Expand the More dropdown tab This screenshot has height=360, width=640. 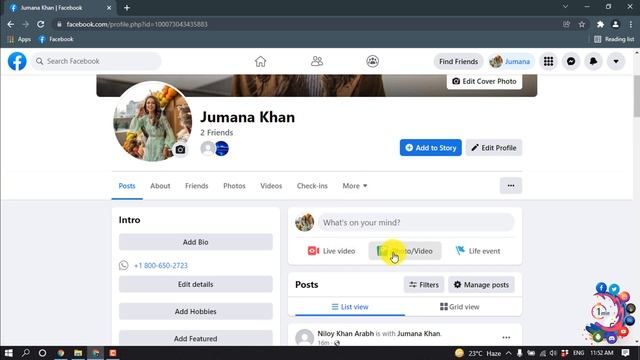(x=355, y=186)
